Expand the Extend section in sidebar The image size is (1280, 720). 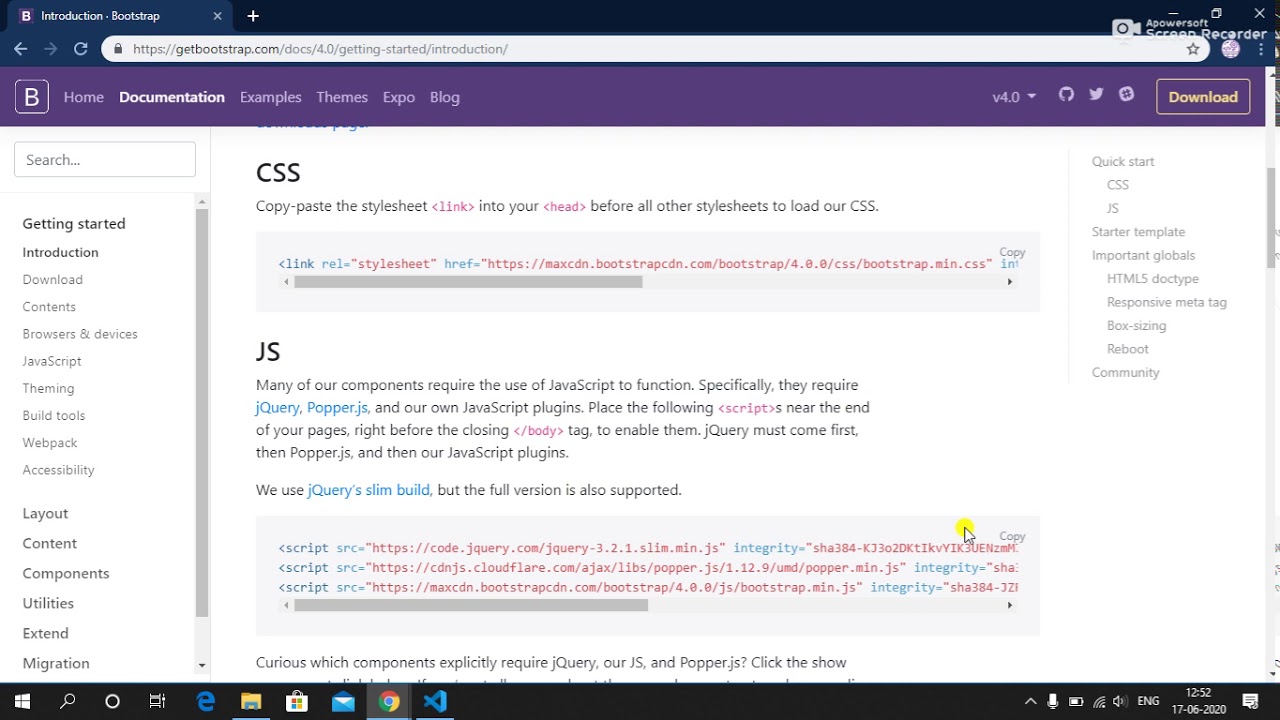(x=46, y=633)
